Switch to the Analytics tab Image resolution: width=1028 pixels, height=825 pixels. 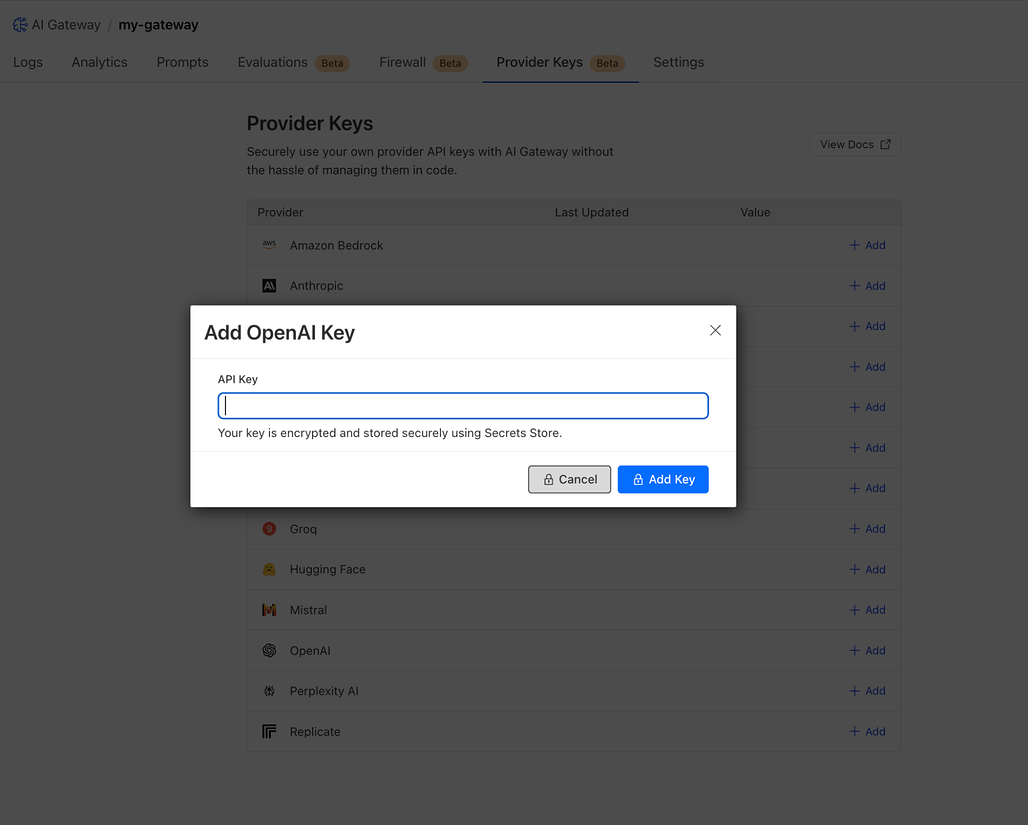point(100,62)
